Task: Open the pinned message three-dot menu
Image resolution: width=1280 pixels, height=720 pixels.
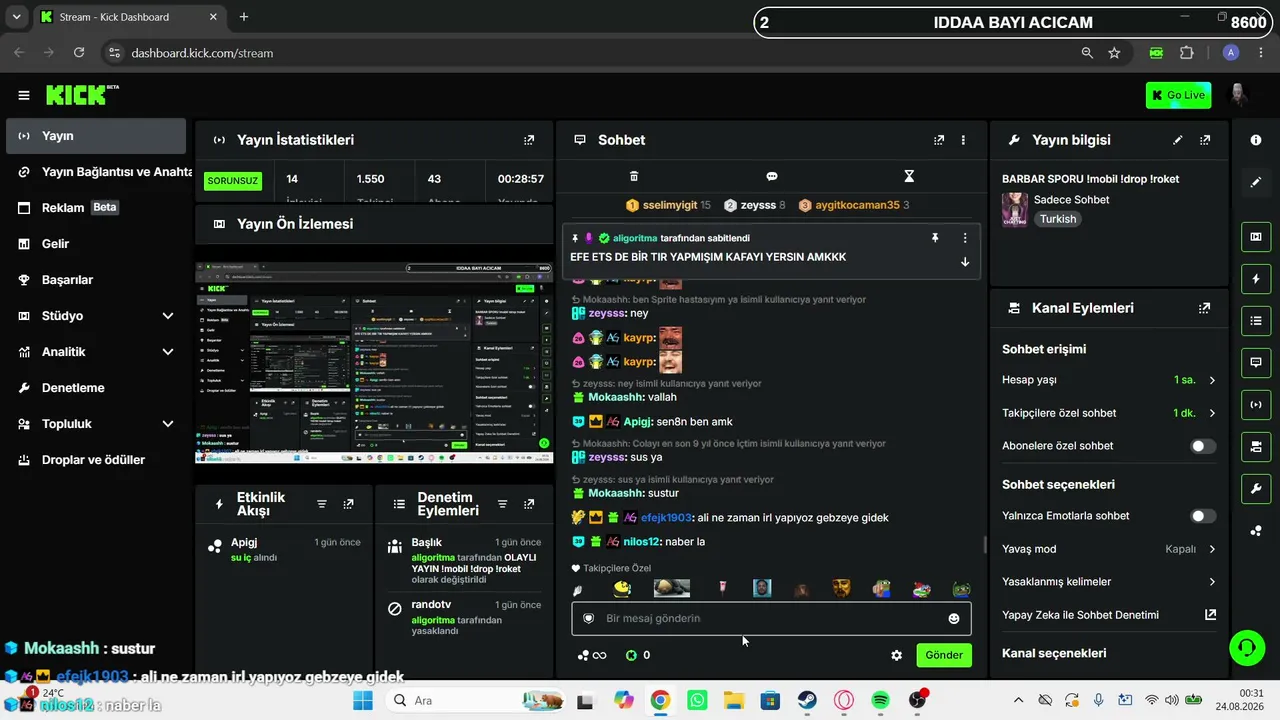Action: (965, 238)
